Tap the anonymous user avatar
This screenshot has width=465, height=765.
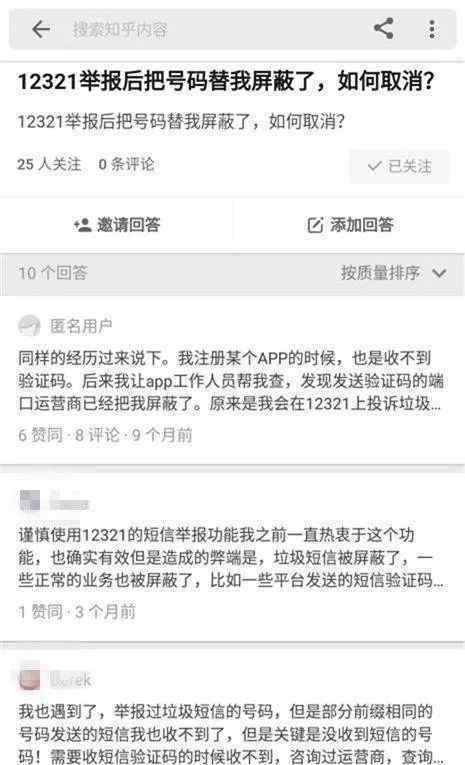29,326
